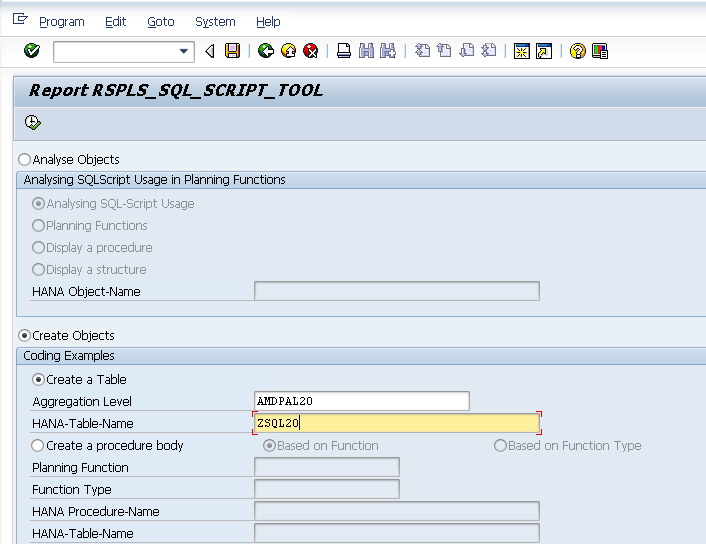Select Display a structure radio button

(x=38, y=269)
